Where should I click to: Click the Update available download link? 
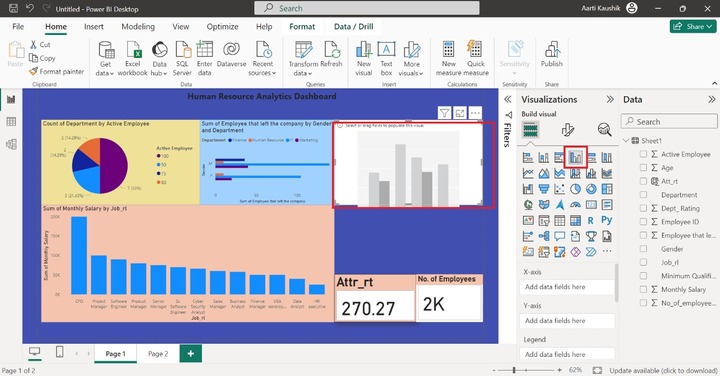click(663, 370)
